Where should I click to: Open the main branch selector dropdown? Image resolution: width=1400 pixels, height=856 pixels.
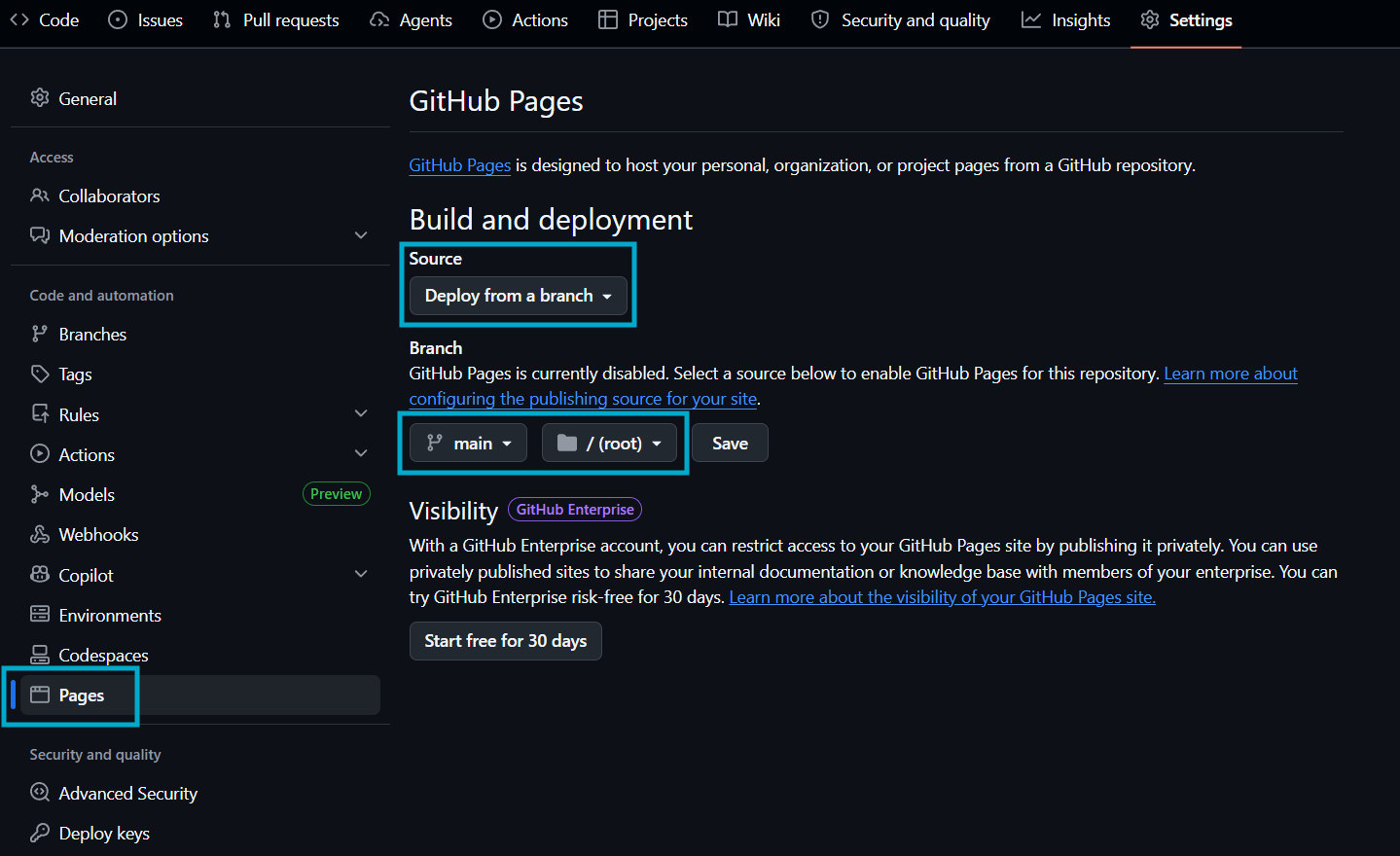[469, 444]
